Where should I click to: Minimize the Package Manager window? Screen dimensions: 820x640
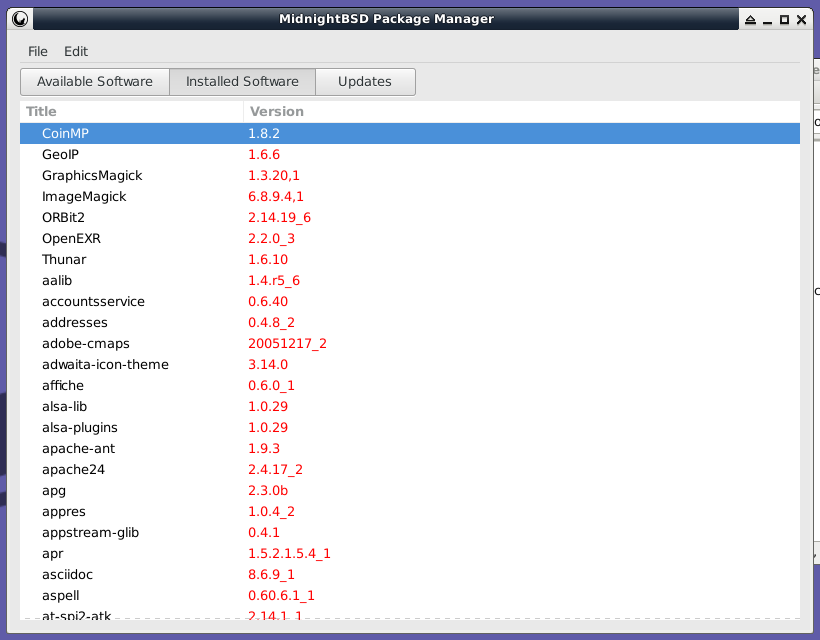767,20
